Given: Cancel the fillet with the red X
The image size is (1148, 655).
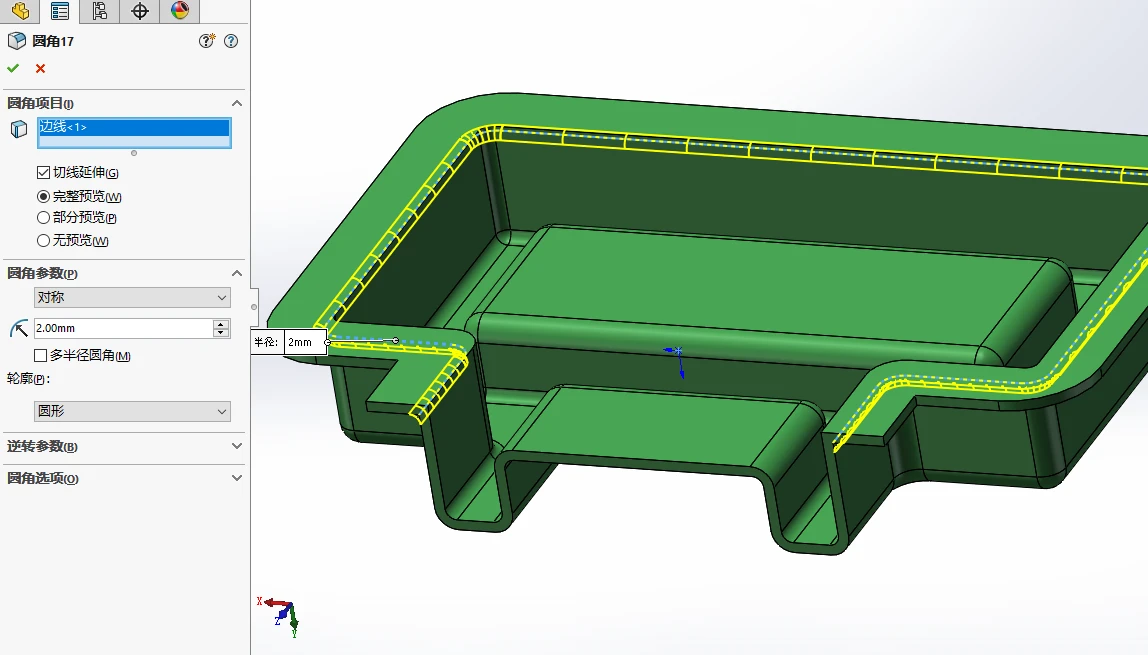Looking at the screenshot, I should [40, 68].
